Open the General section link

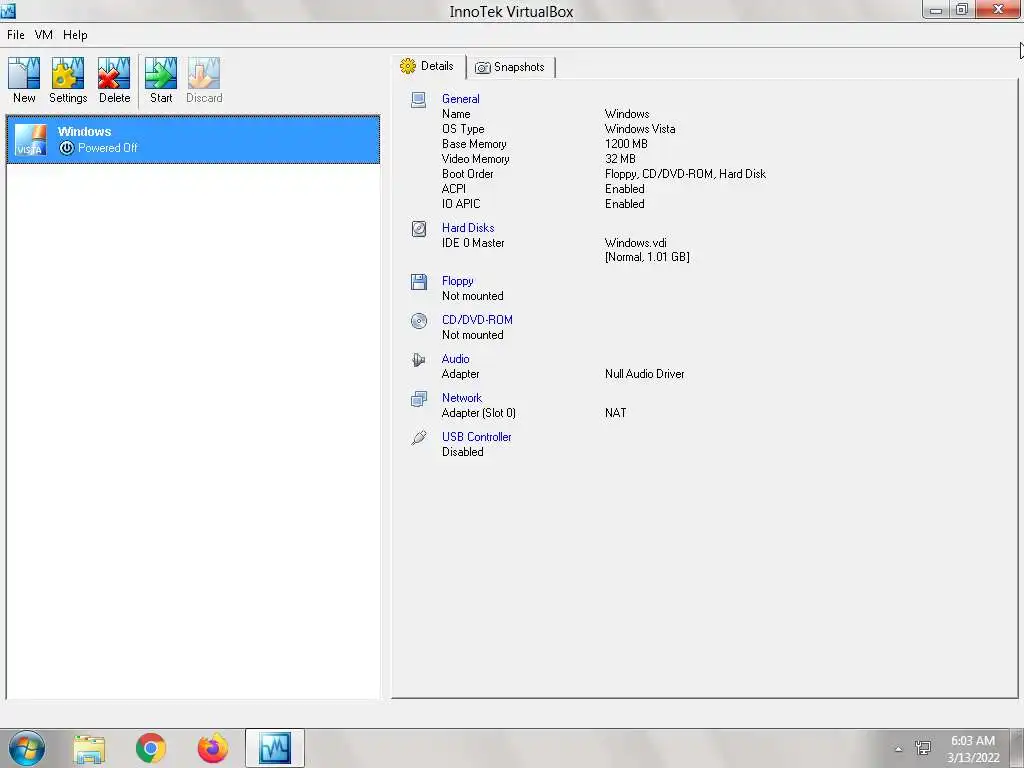(x=460, y=99)
